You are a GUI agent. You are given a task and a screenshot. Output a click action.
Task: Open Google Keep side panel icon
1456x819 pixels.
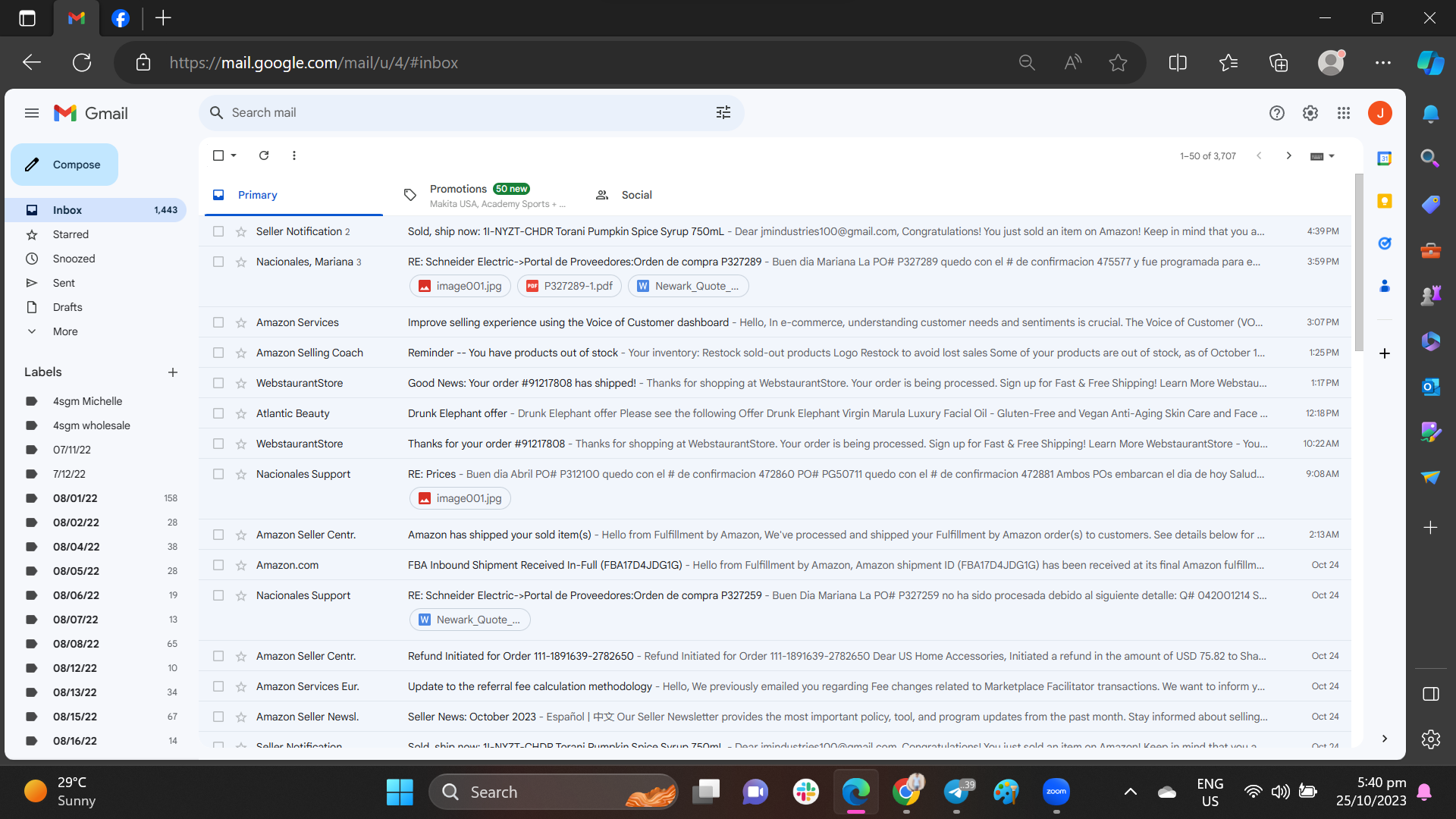tap(1384, 201)
